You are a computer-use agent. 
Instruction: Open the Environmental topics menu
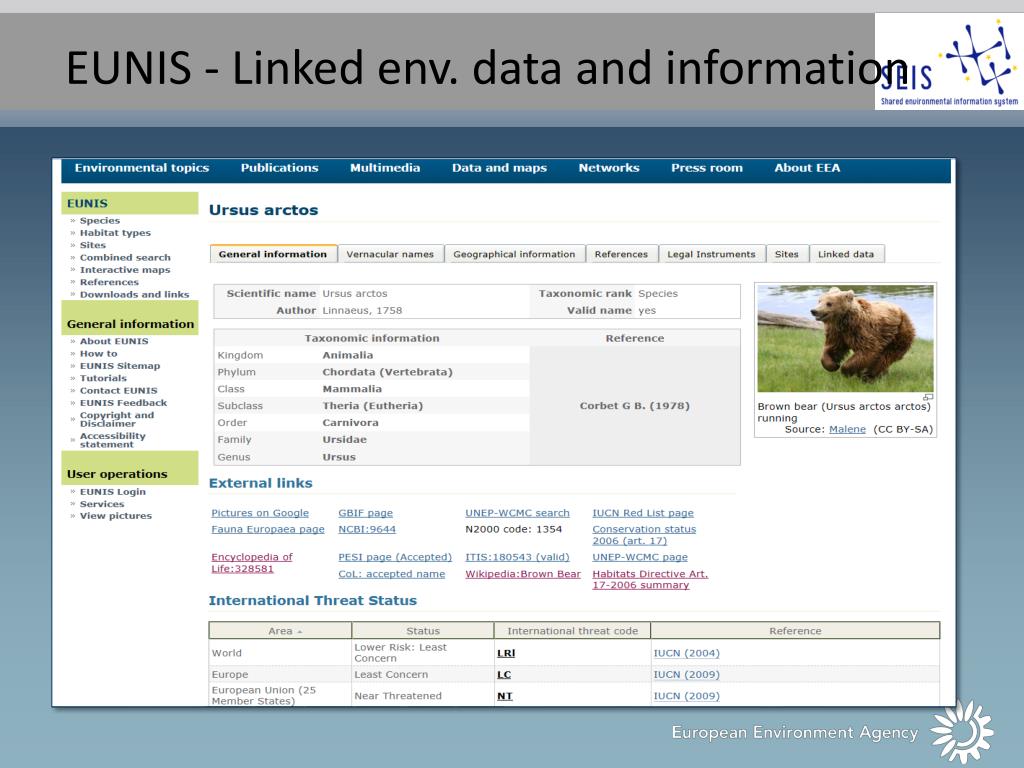142,168
